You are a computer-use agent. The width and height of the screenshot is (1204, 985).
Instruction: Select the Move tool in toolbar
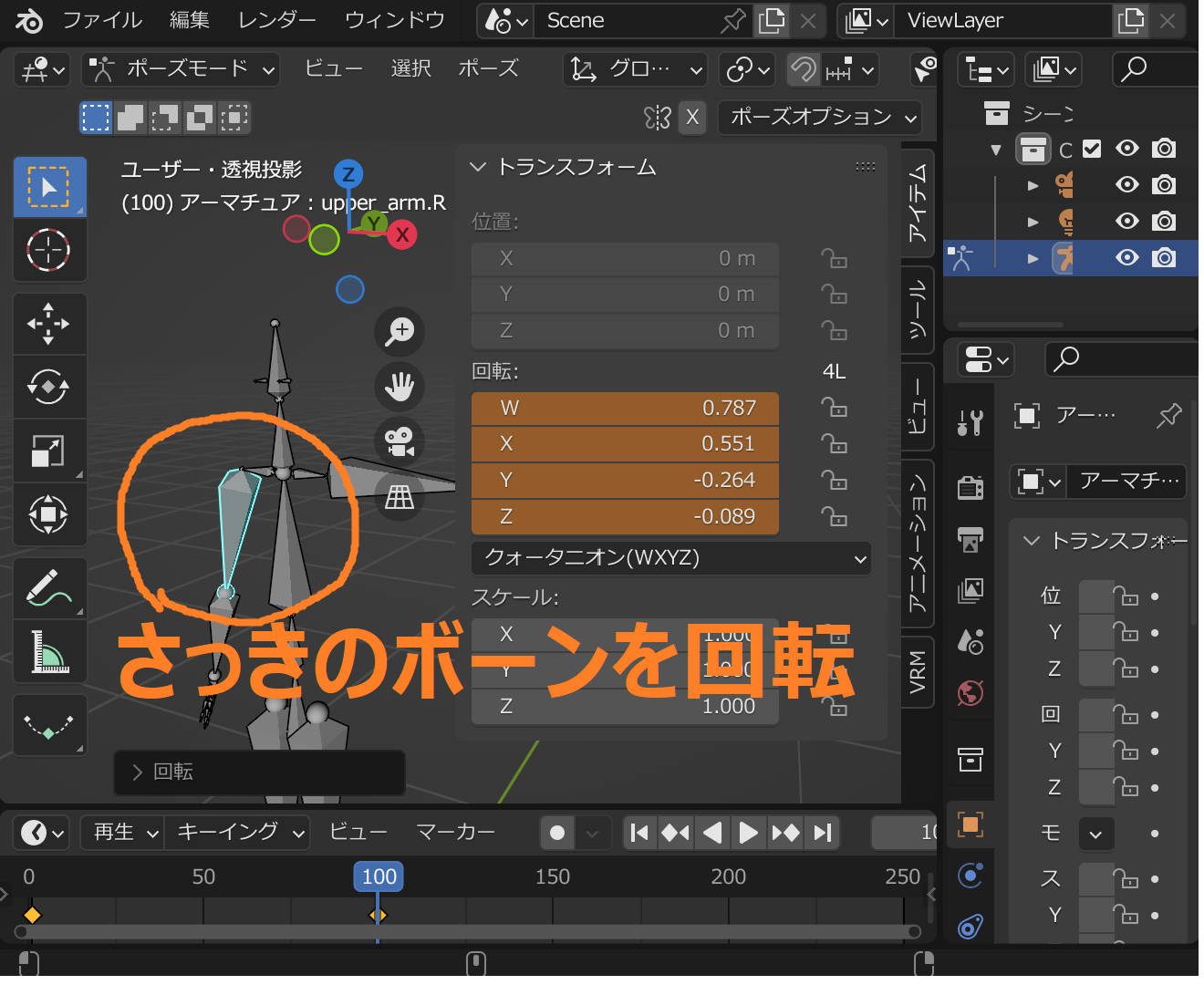[49, 324]
